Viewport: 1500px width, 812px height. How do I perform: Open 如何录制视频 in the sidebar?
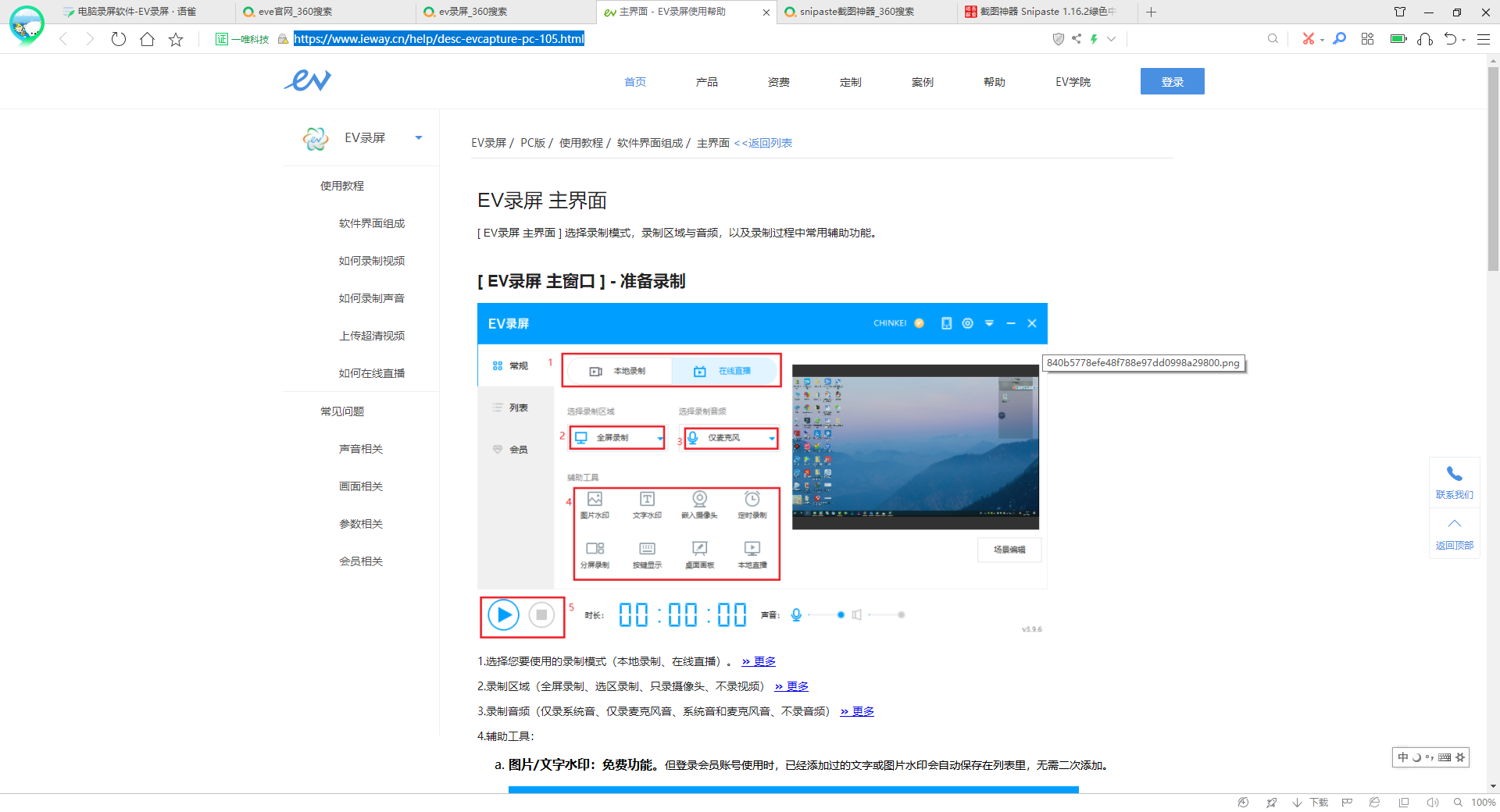(x=371, y=261)
